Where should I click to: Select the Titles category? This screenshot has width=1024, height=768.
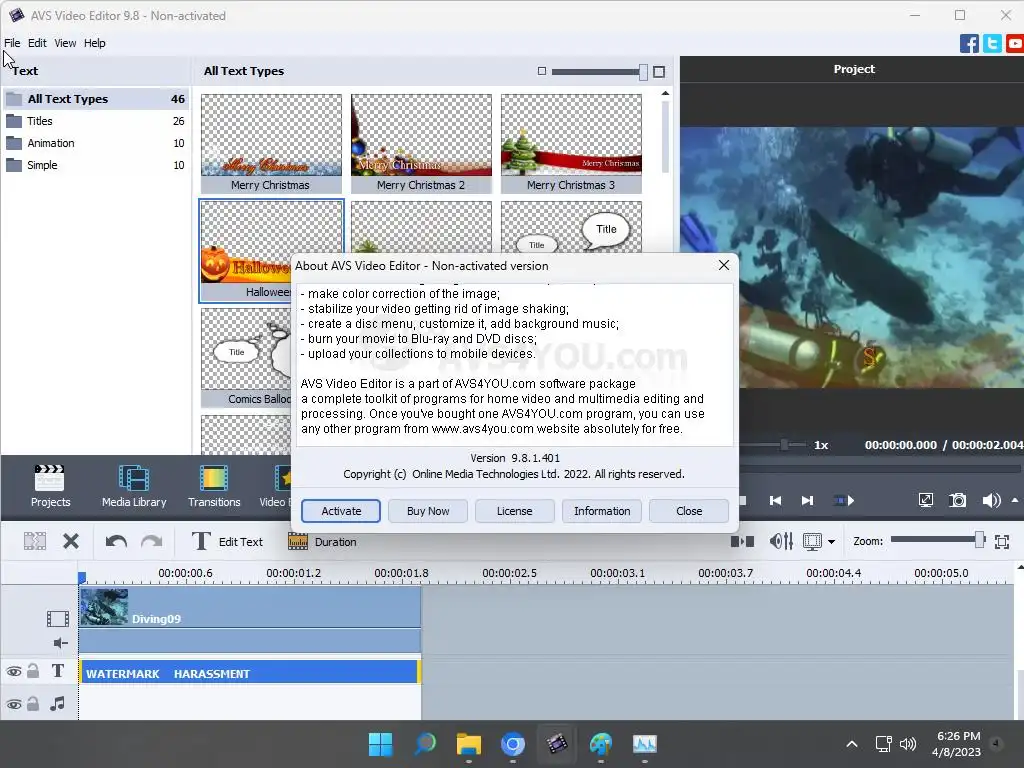[x=96, y=121]
